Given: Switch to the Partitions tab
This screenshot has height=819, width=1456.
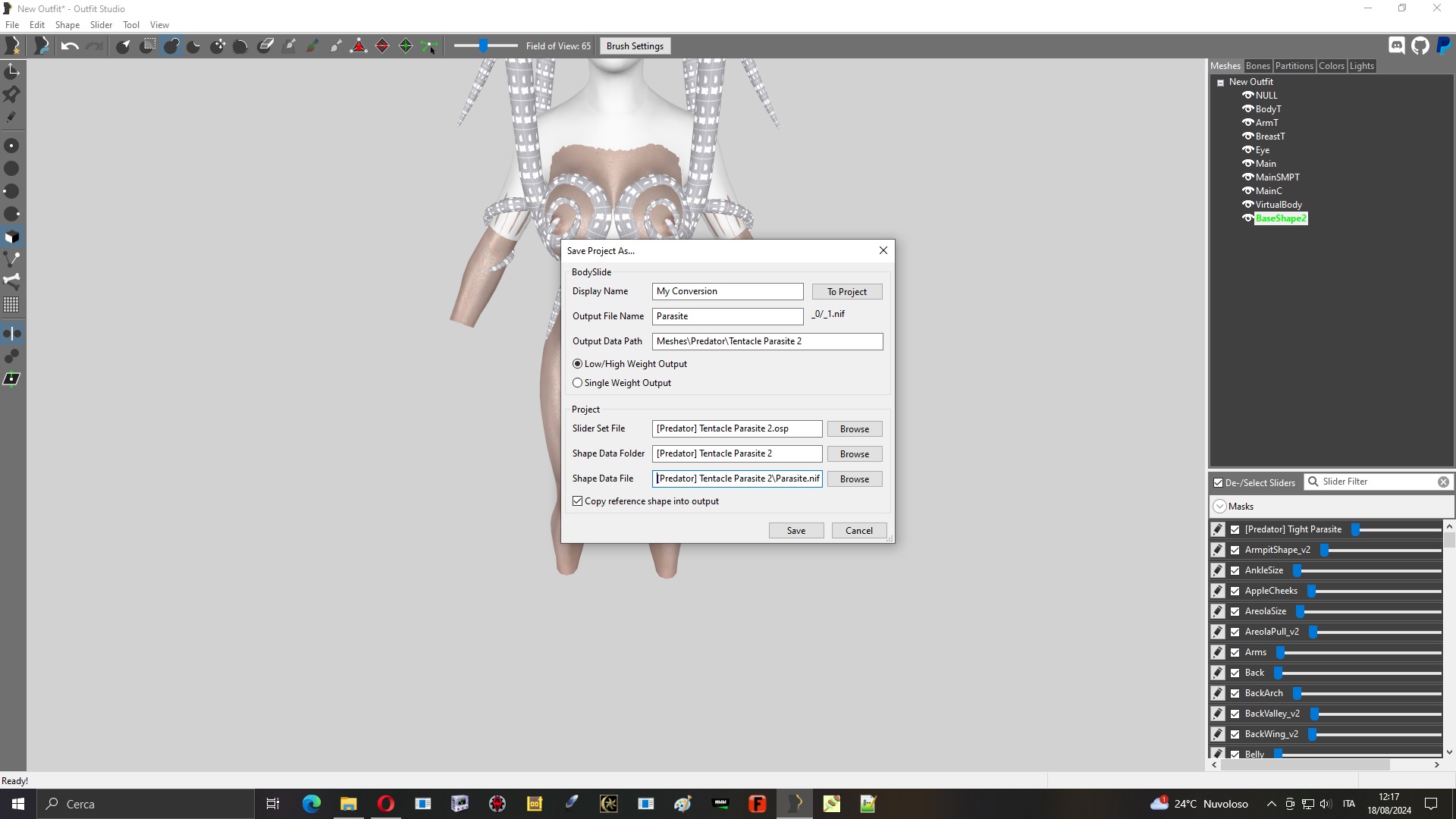Looking at the screenshot, I should tap(1294, 66).
